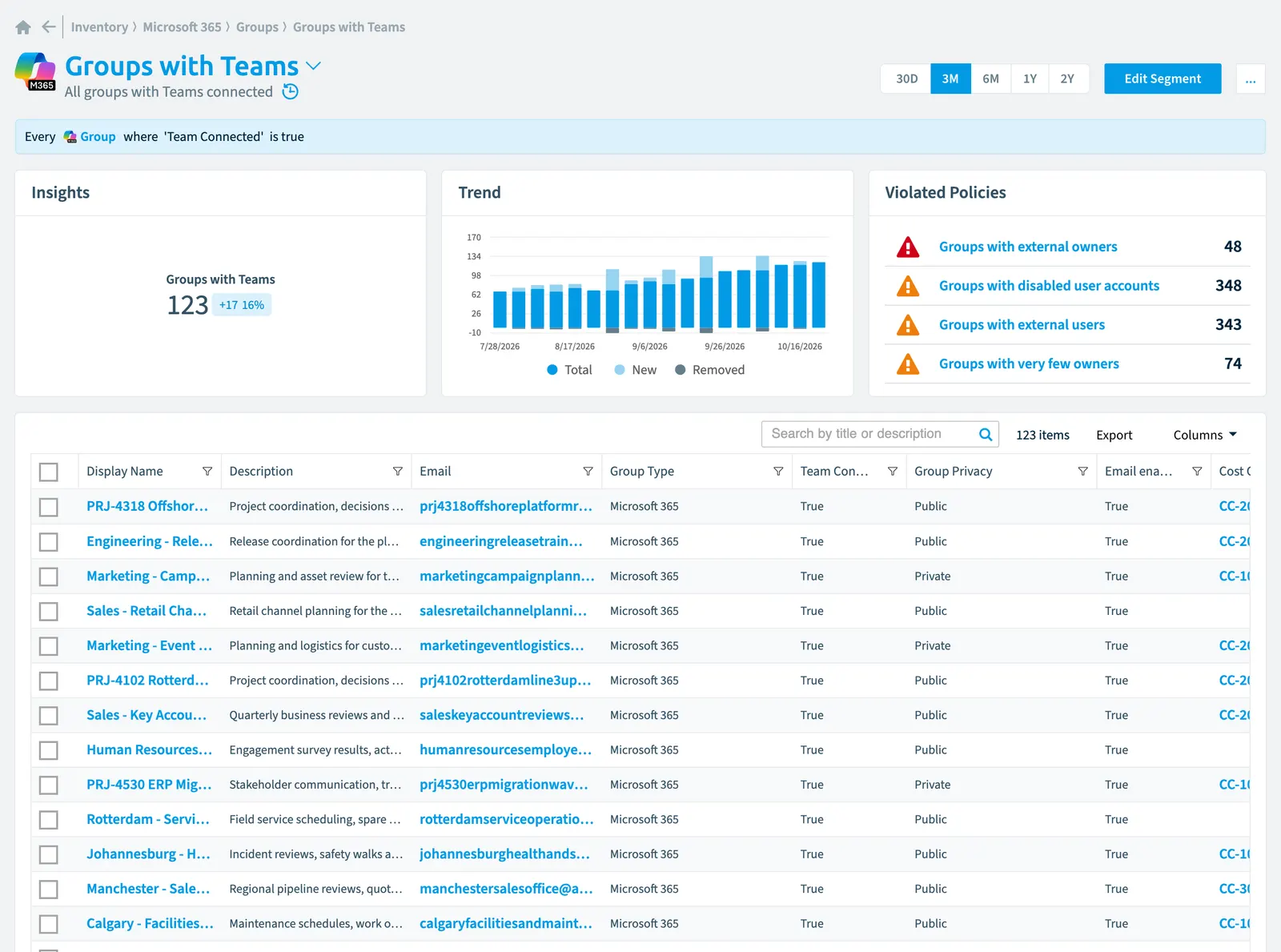Open the Calgary - Facilities group link
Image resolution: width=1281 pixels, height=952 pixels.
pos(150,923)
